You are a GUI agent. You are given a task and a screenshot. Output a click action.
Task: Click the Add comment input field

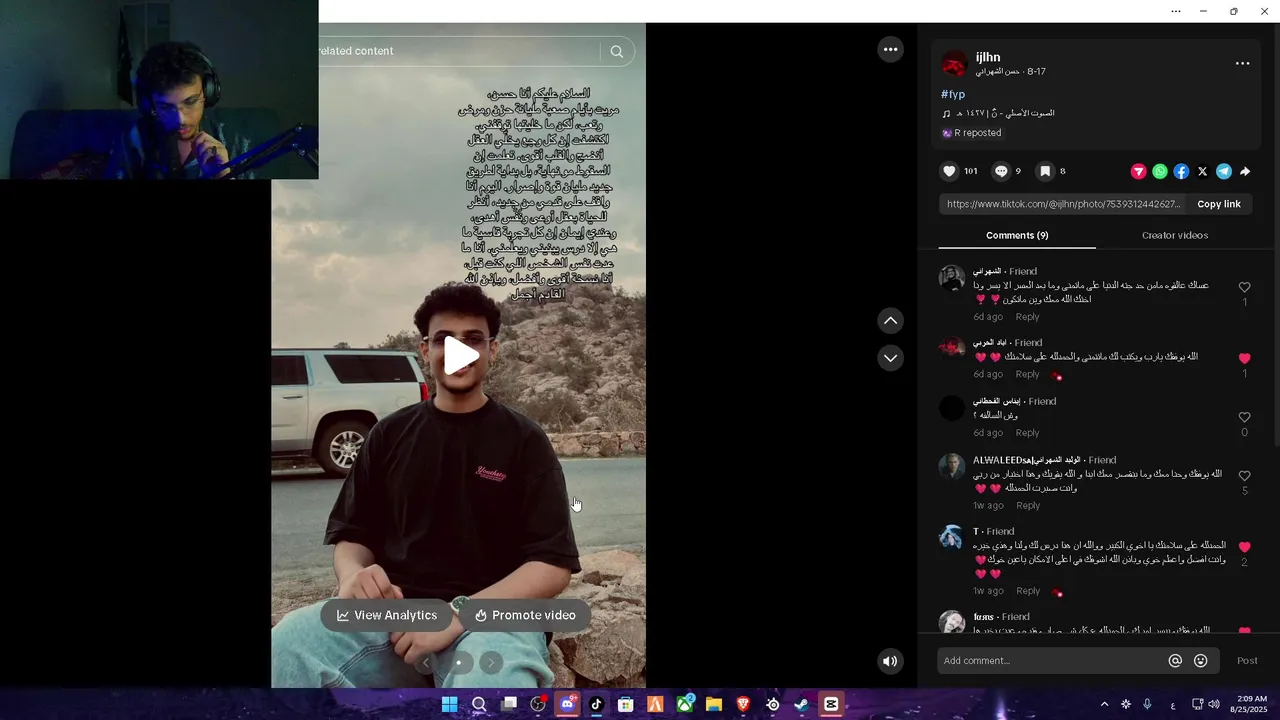click(1052, 661)
